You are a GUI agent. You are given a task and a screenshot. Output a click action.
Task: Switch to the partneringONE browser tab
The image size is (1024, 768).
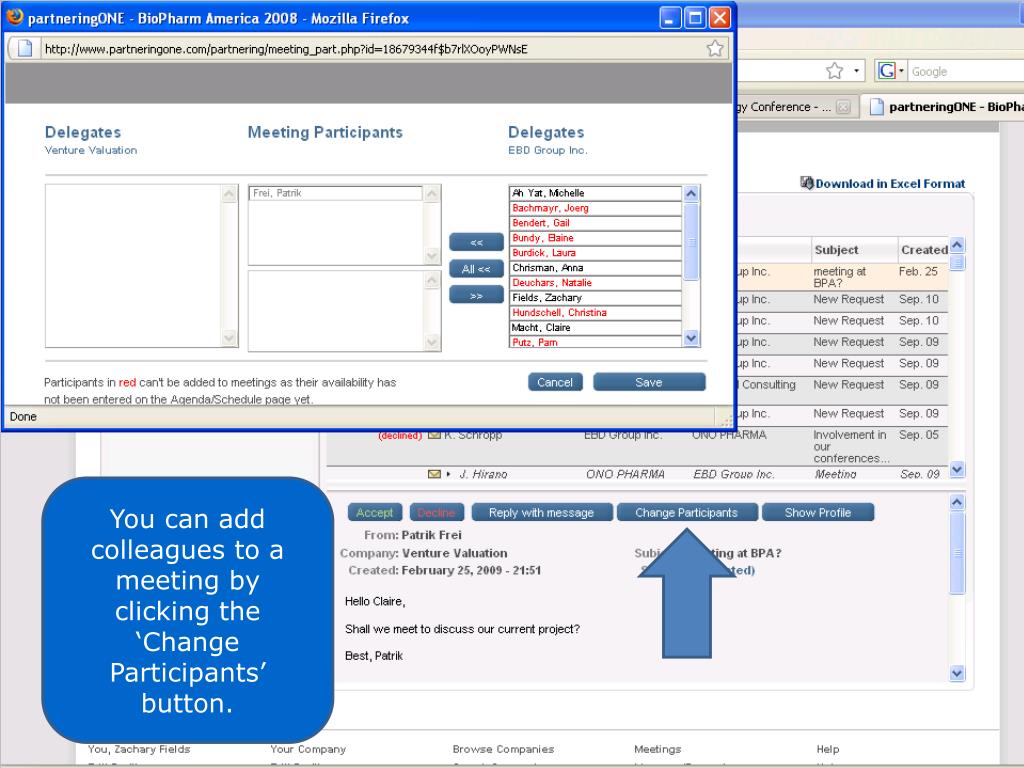944,107
